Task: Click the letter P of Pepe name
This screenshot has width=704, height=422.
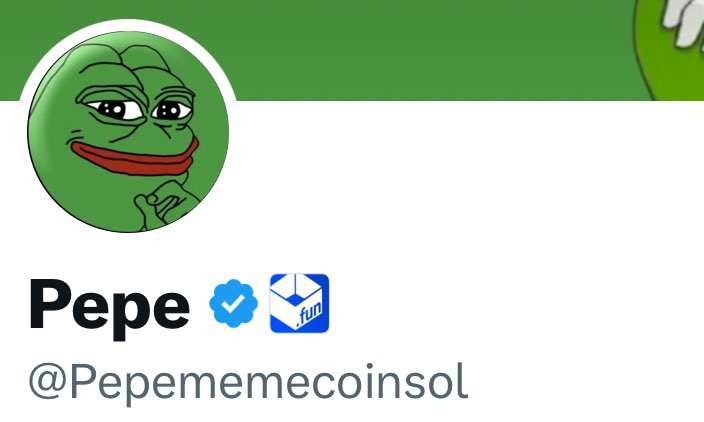Action: 48,304
